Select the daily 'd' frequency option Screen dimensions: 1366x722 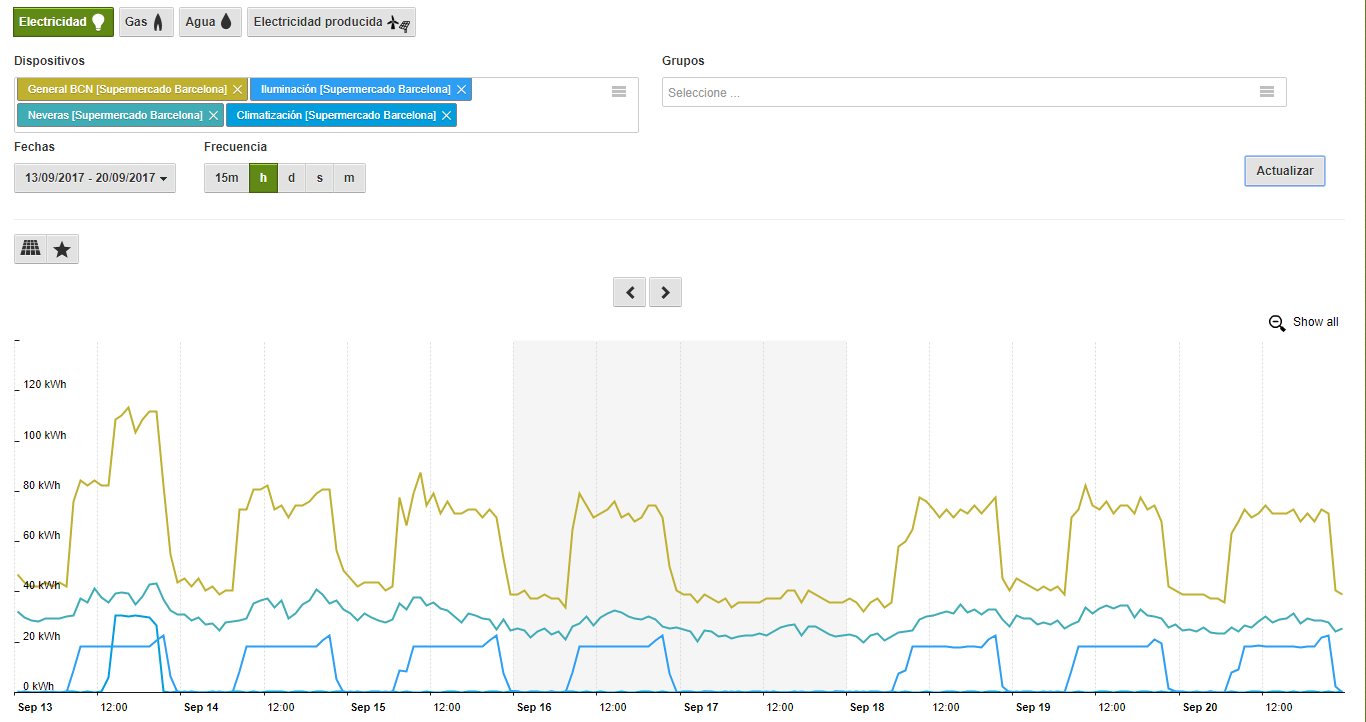point(292,178)
